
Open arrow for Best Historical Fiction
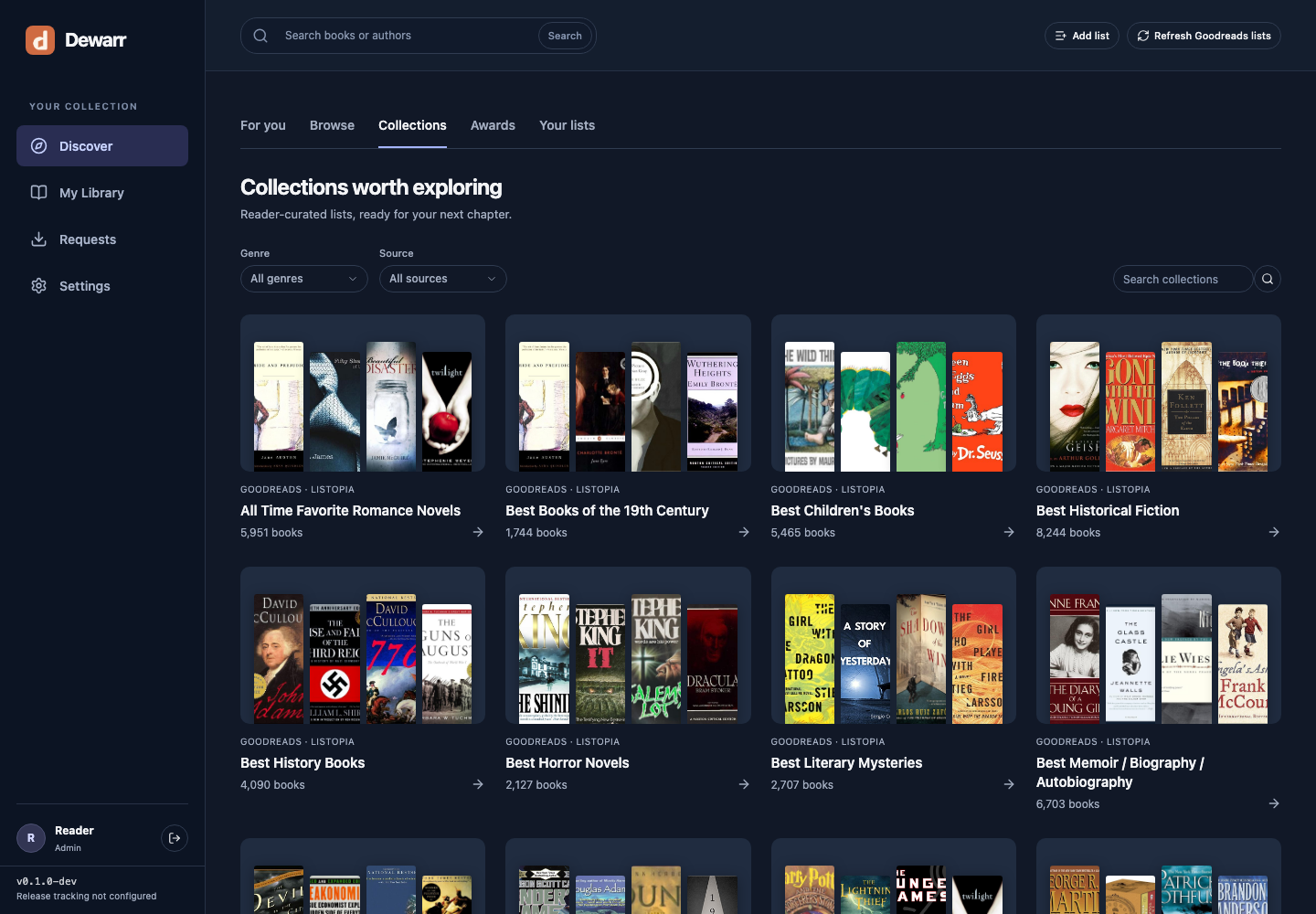tap(1274, 532)
